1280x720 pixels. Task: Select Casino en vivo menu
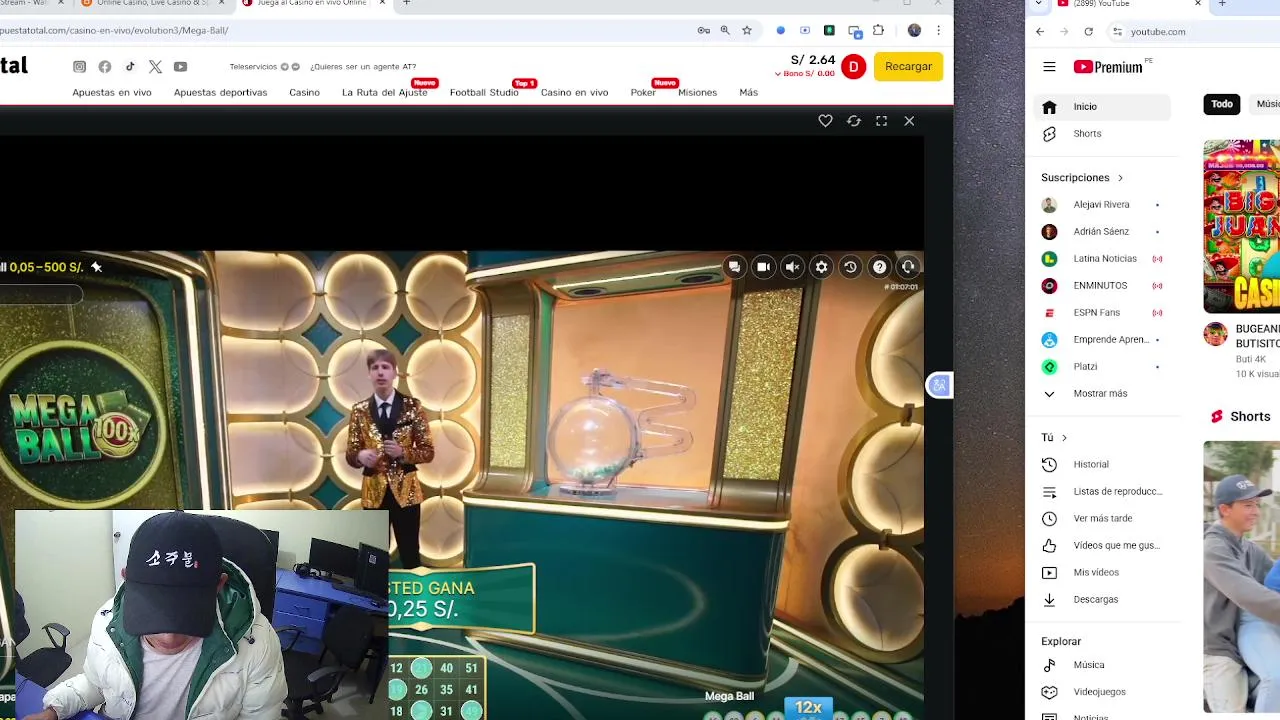[x=574, y=92]
